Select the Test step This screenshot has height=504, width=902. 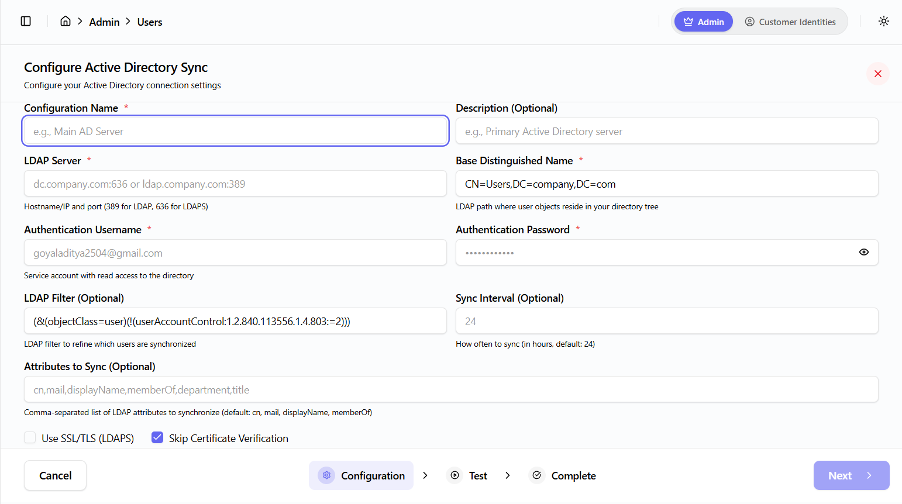pos(469,476)
